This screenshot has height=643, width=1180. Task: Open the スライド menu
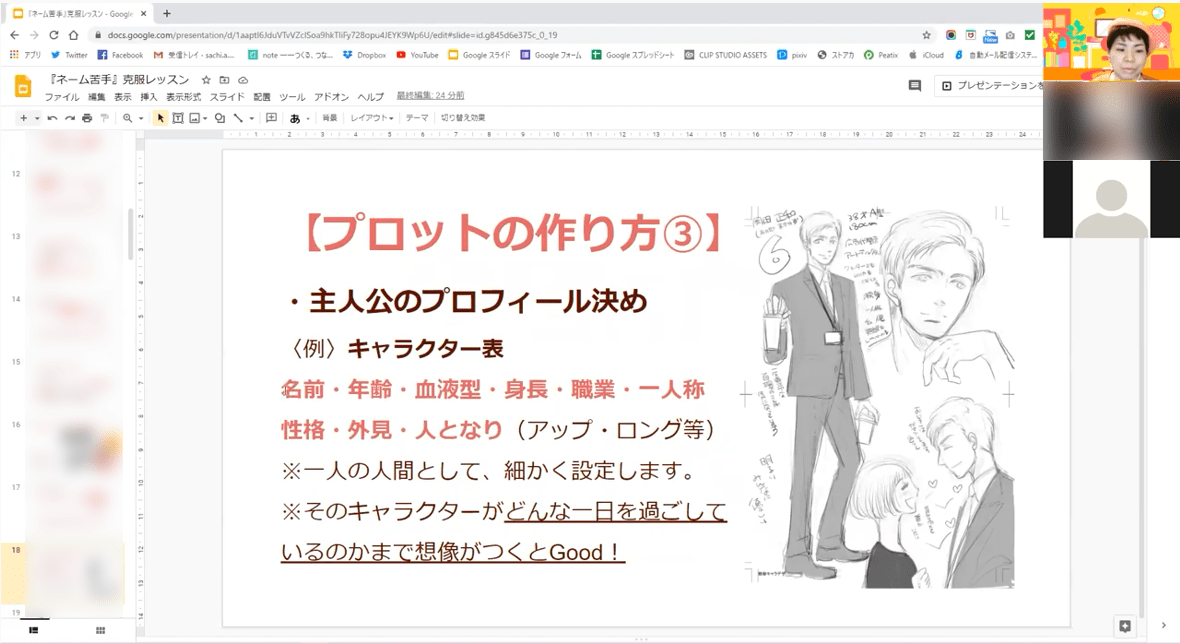point(227,97)
